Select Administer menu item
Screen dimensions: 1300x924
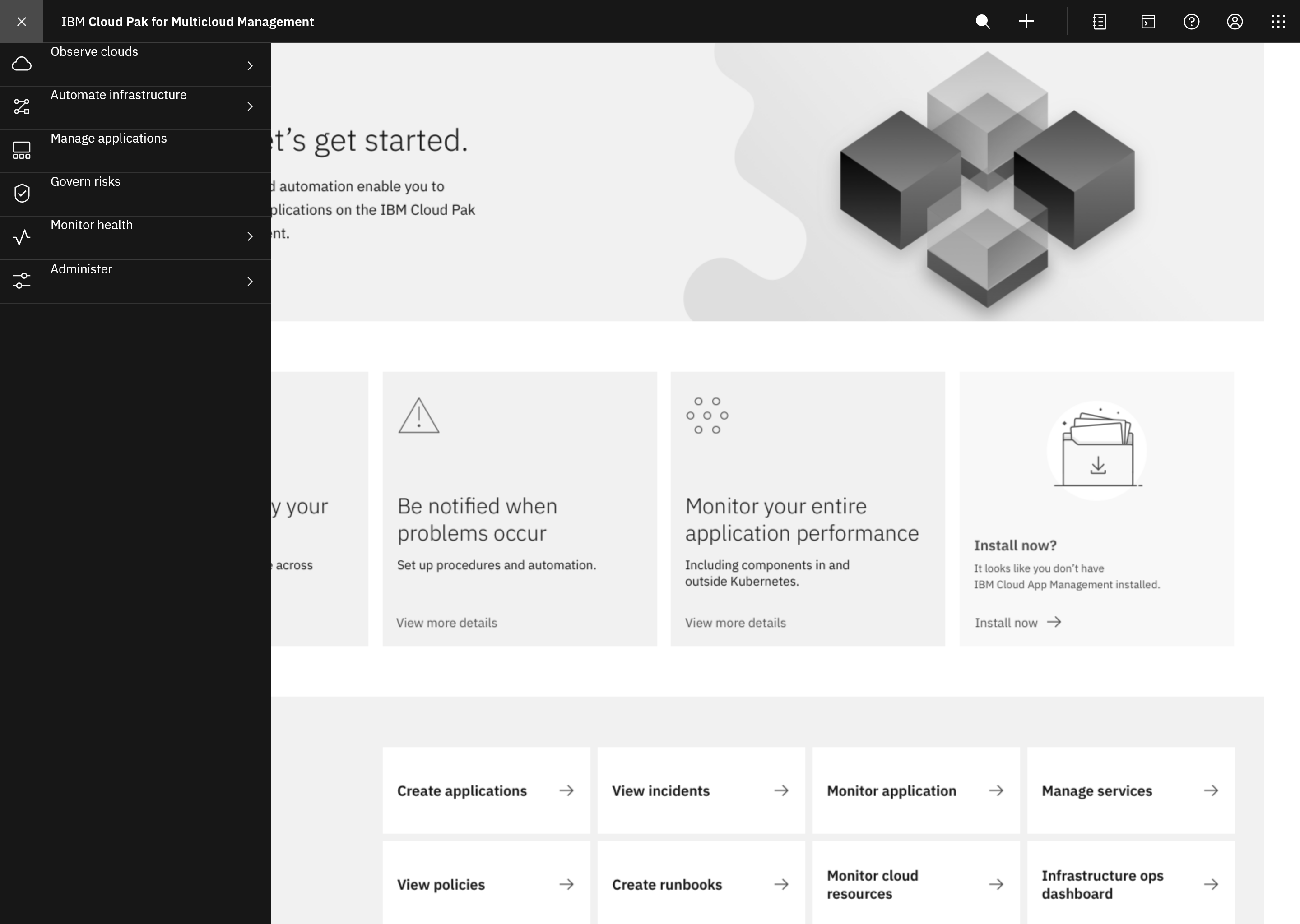click(135, 282)
